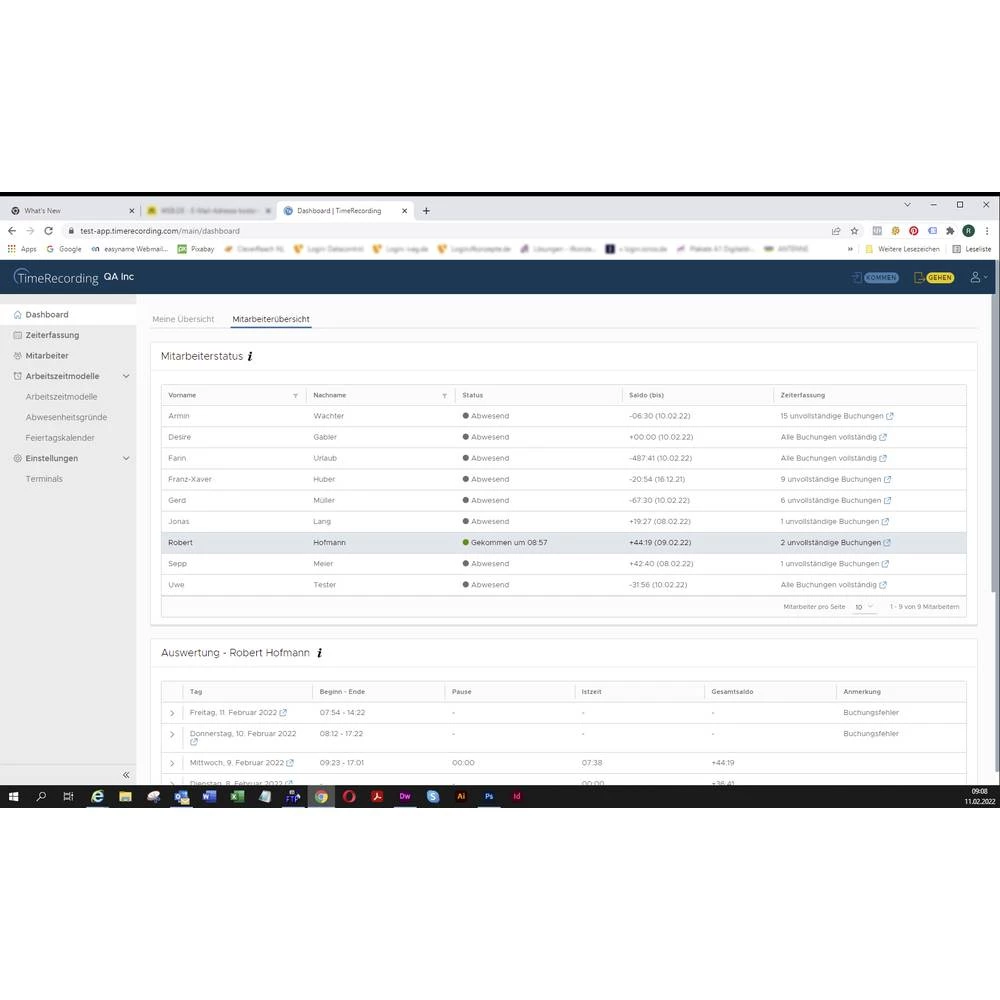Screen dimensions: 1000x1000
Task: Collapse the Arbeitszeitmodelle sidebar section
Action: (125, 376)
